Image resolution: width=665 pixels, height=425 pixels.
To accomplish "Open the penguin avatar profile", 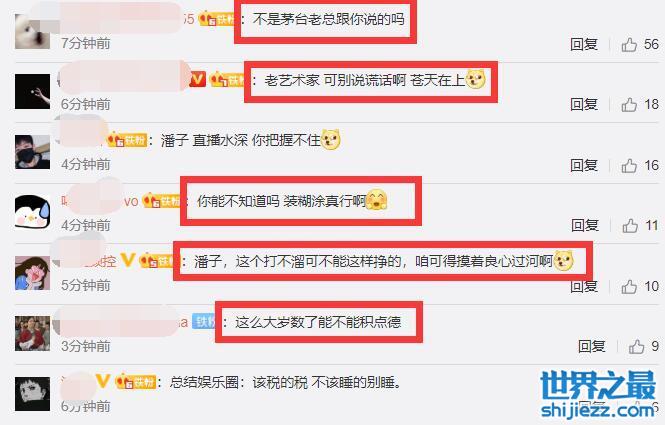I will pyautogui.click(x=32, y=212).
